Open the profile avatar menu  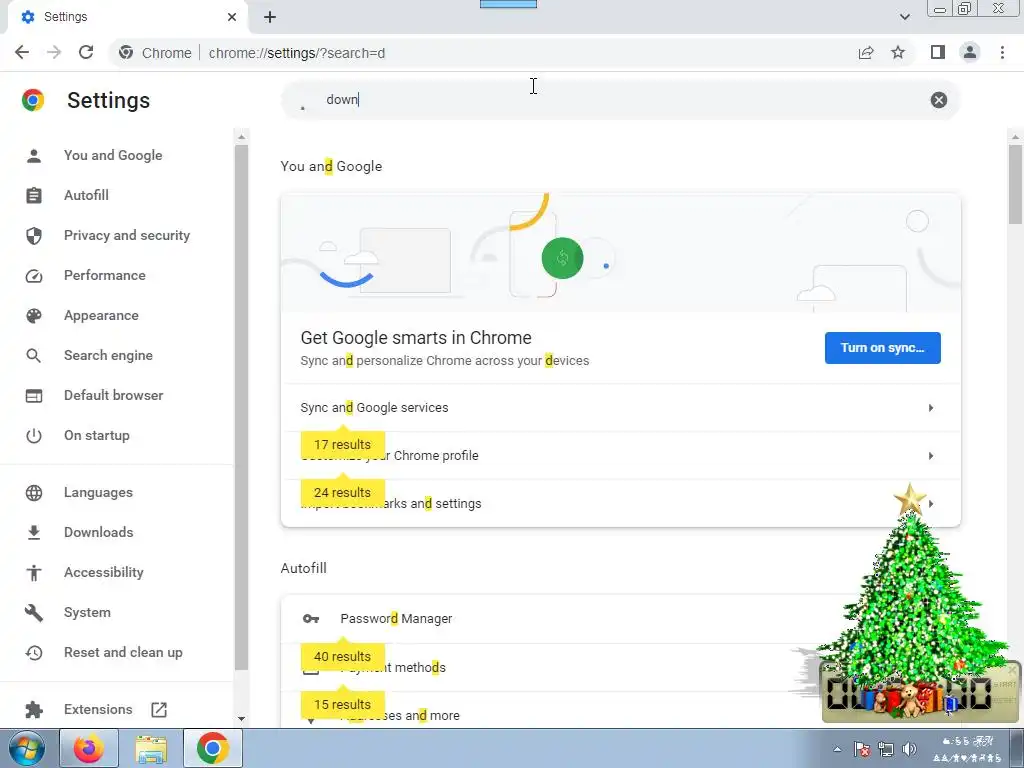(970, 52)
